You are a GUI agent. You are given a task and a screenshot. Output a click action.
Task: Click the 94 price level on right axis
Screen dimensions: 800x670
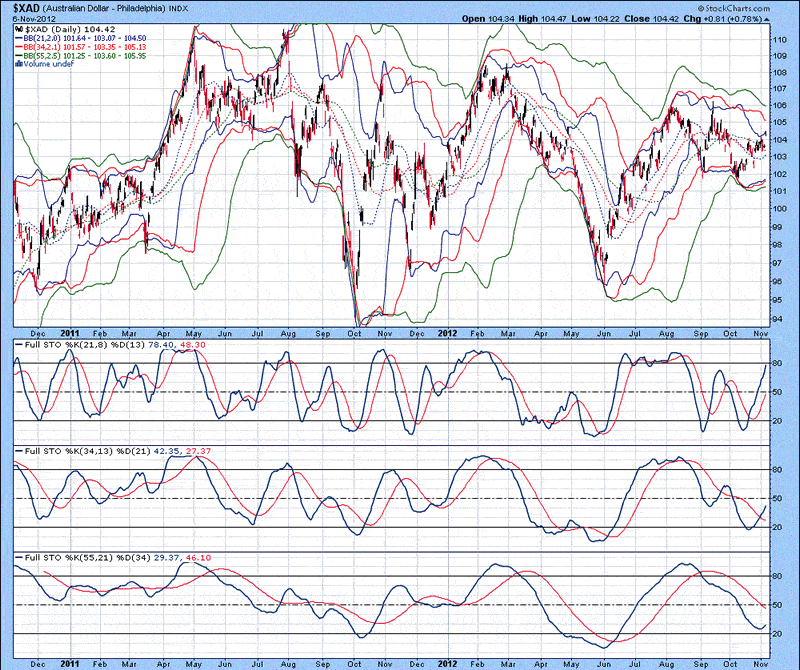777,319
